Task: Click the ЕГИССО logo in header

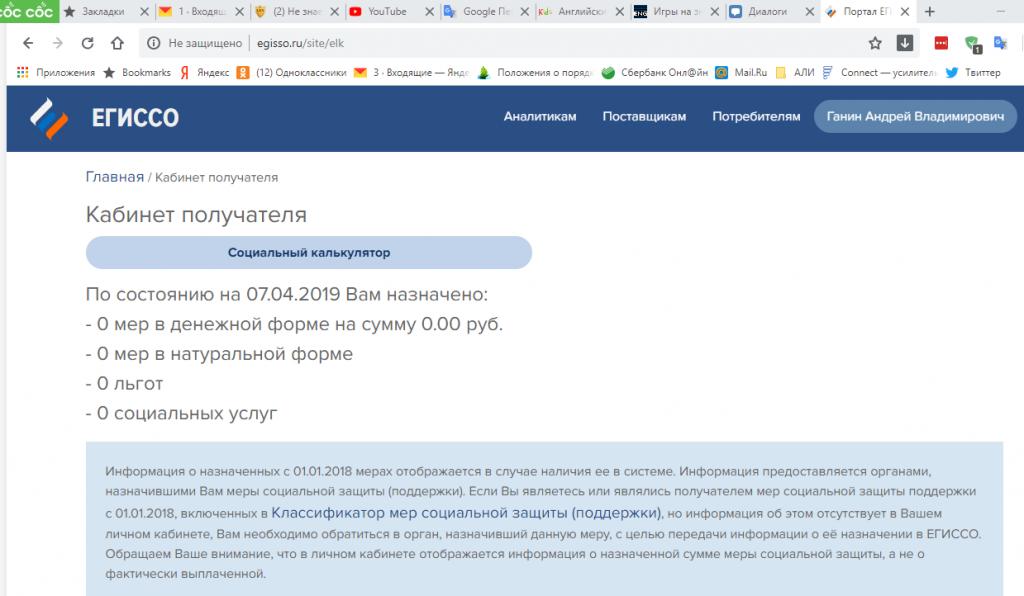Action: (105, 117)
